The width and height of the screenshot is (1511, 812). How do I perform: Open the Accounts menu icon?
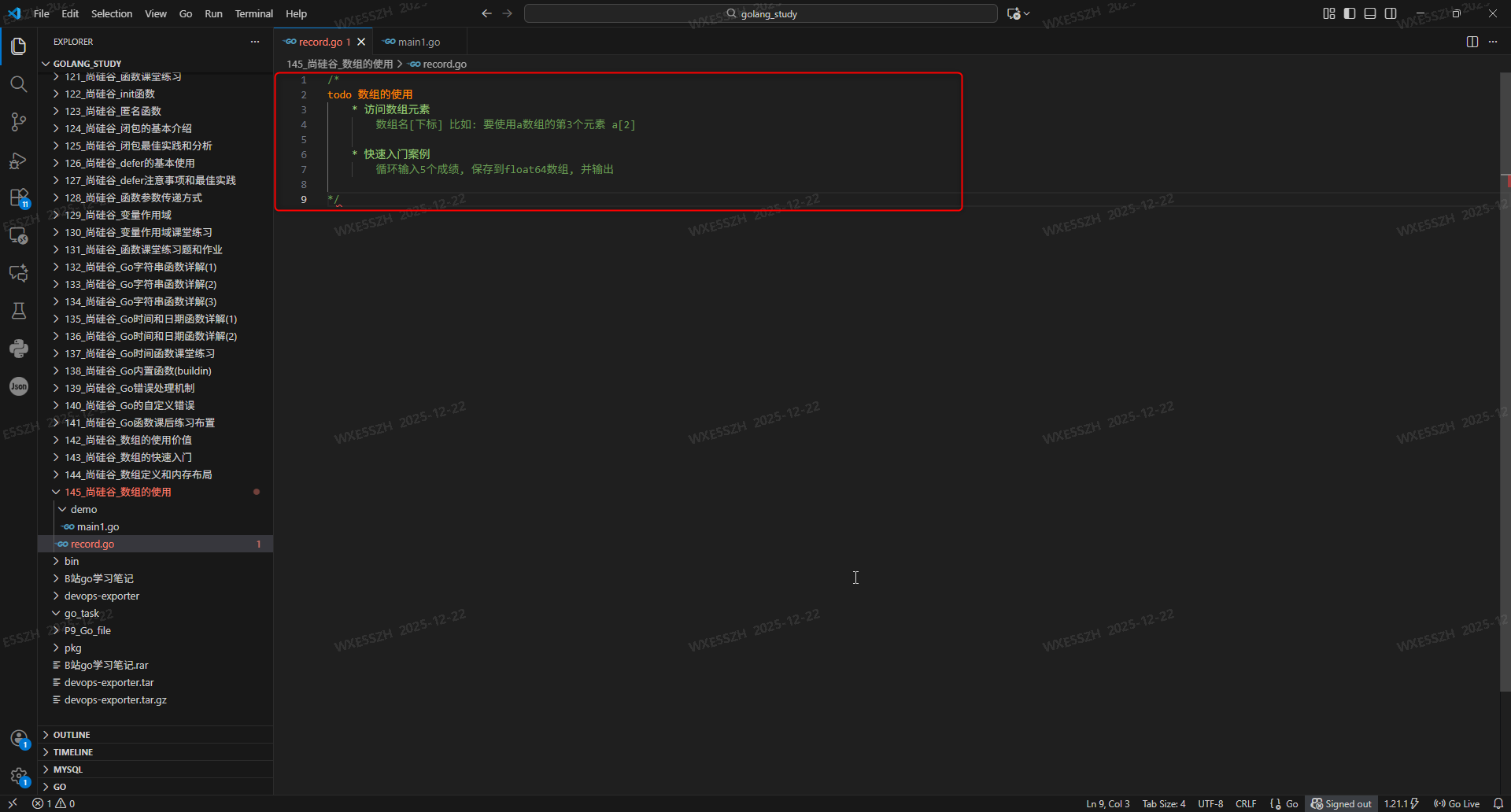[x=19, y=738]
